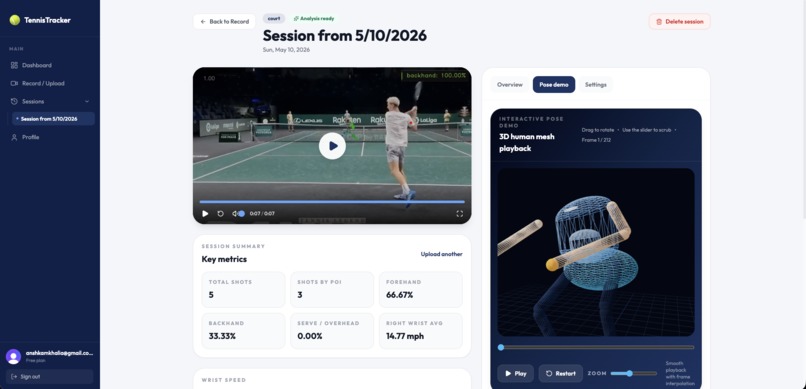Mute the video volume icon
The image size is (806, 389).
(234, 214)
